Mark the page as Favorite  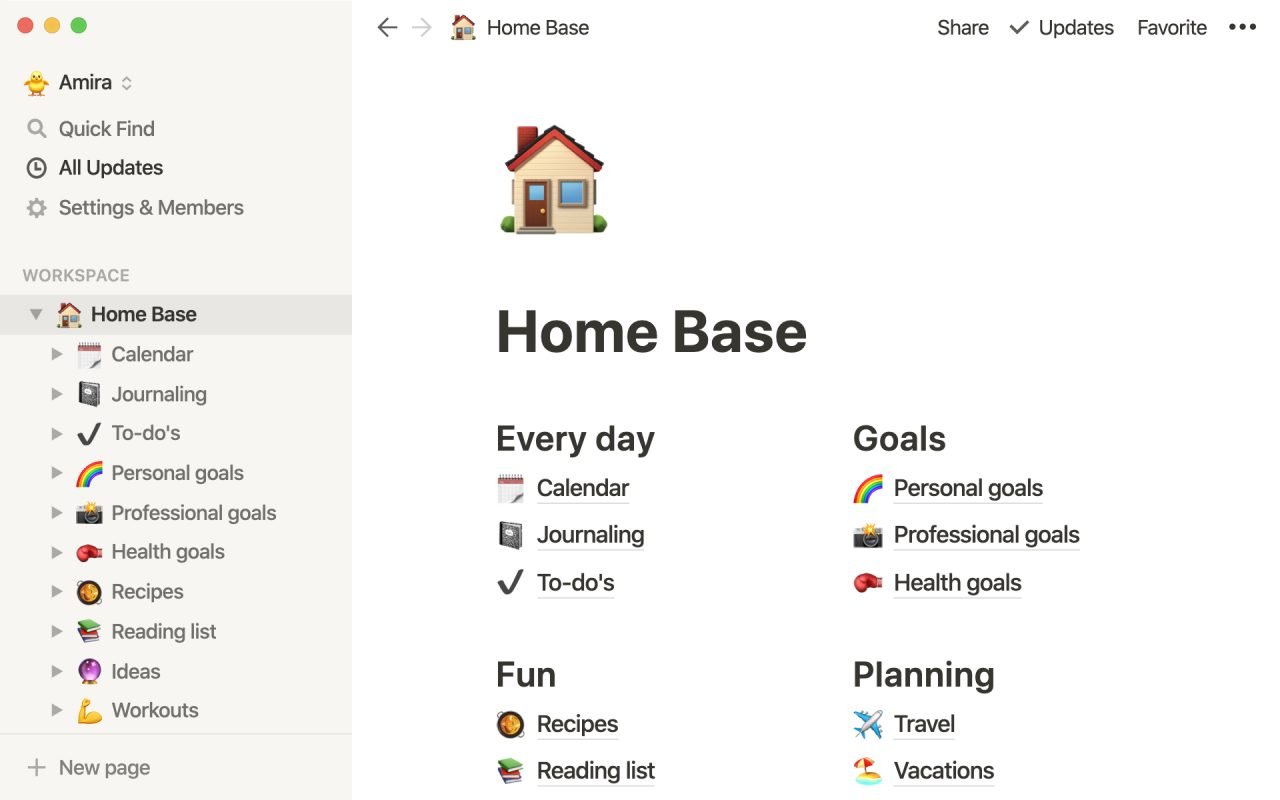pos(1171,28)
